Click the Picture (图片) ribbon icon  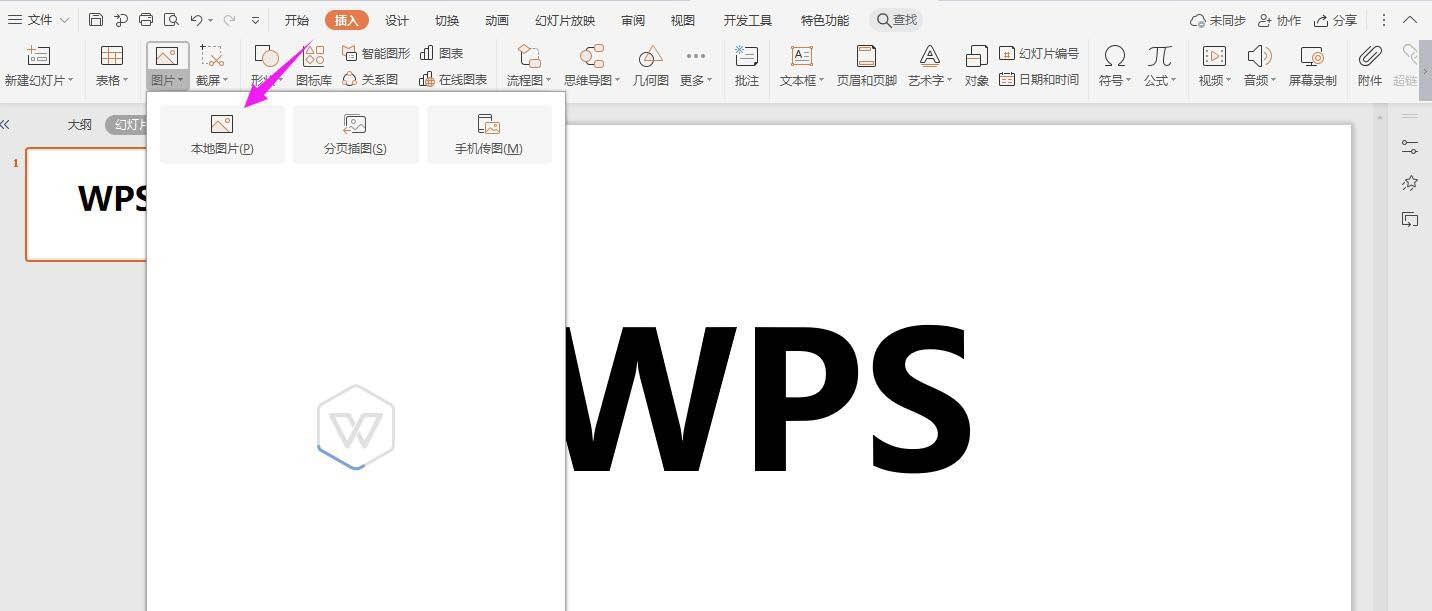167,56
